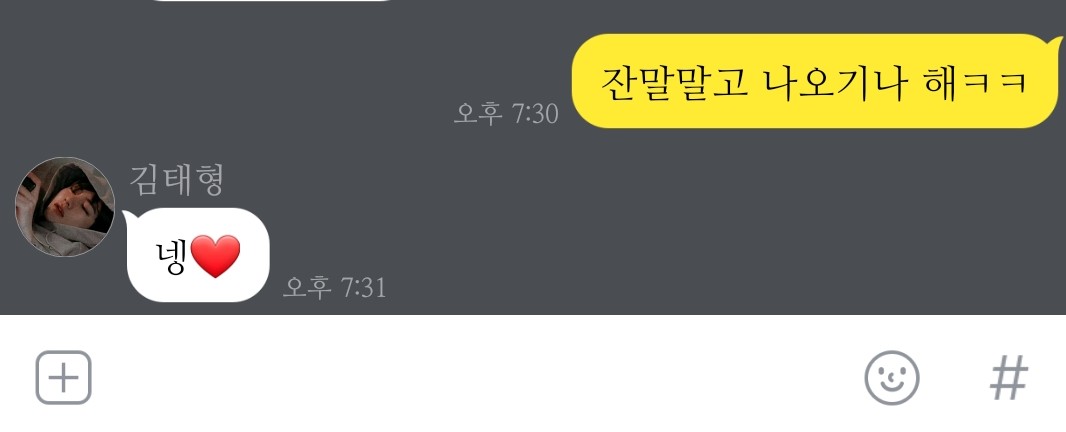The height and width of the screenshot is (432, 1066).
Task: Tap the hashtag search icon
Action: (x=1009, y=378)
